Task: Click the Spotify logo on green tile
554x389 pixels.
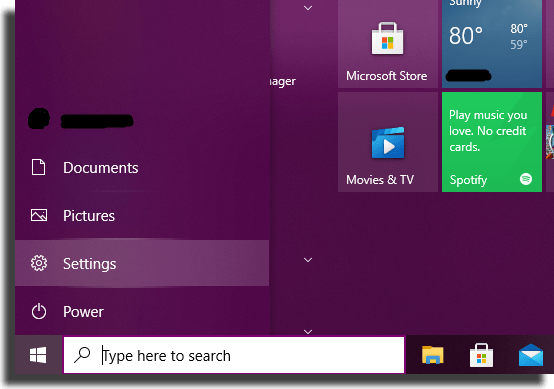Action: click(x=526, y=179)
